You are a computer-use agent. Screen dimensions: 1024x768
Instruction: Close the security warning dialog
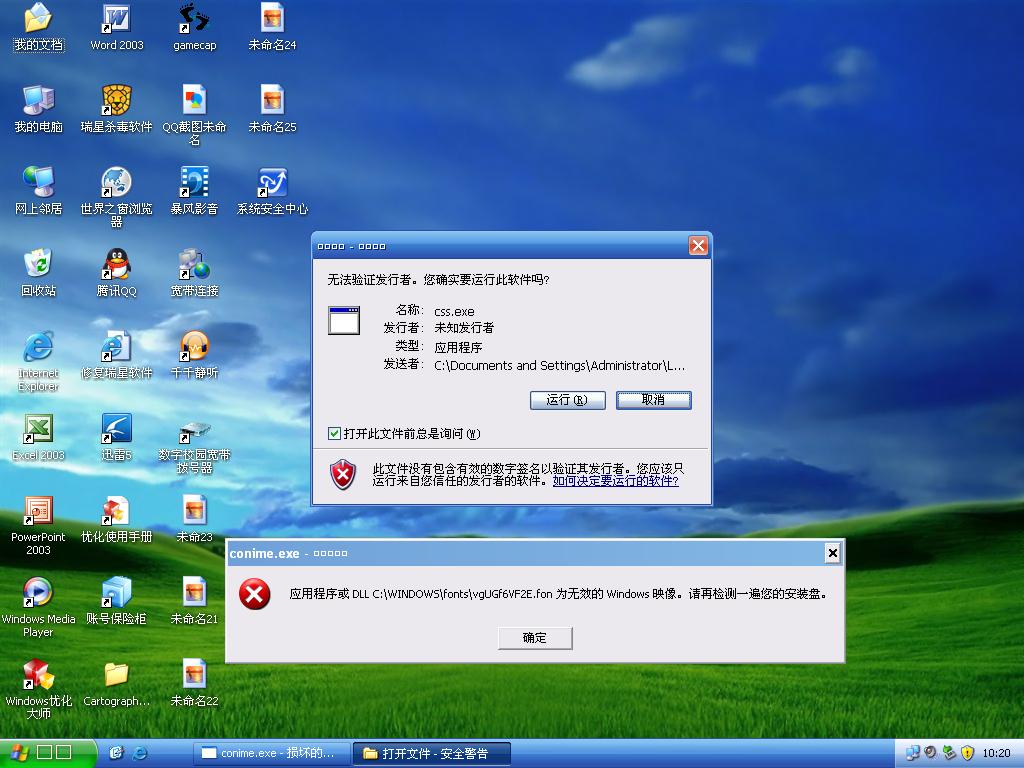[698, 246]
